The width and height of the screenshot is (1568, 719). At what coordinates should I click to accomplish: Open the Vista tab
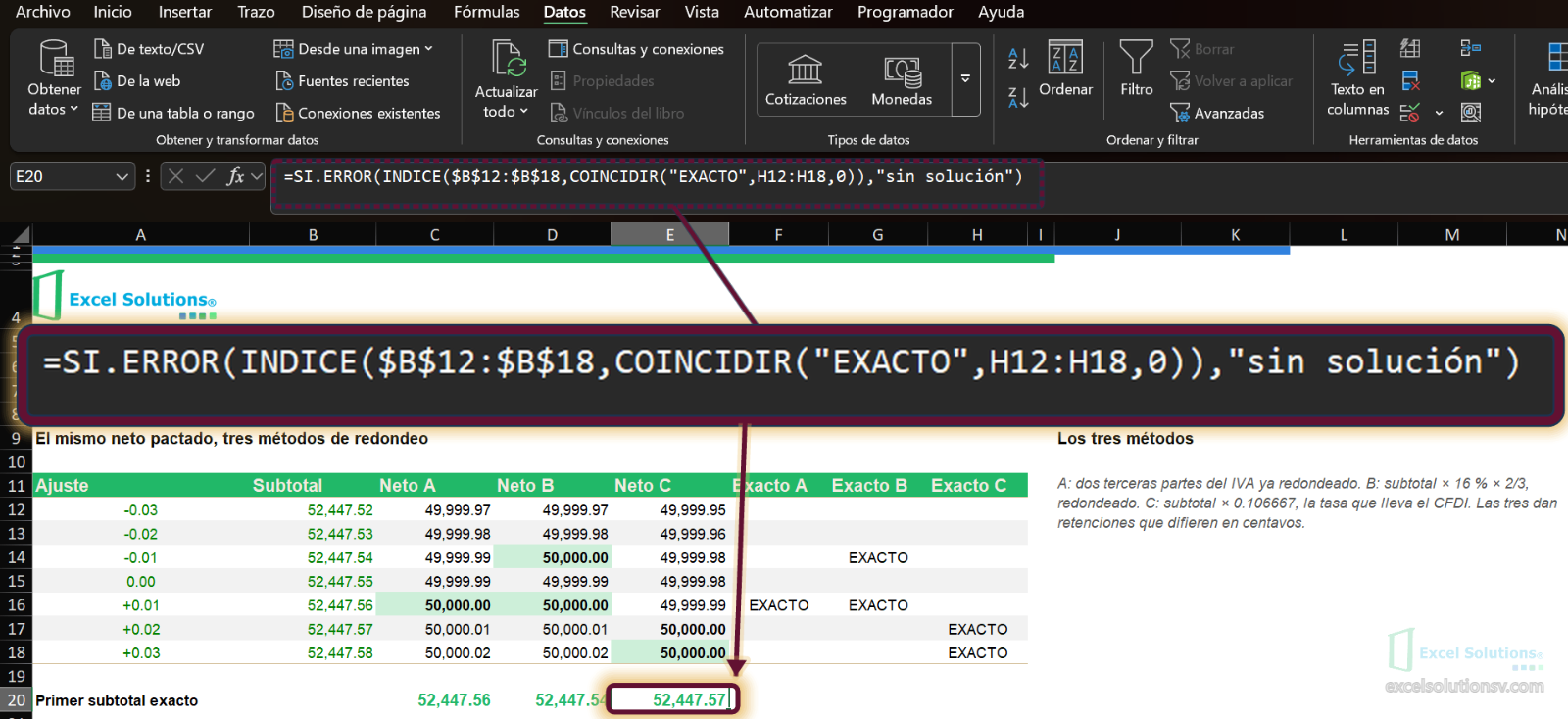pos(702,12)
